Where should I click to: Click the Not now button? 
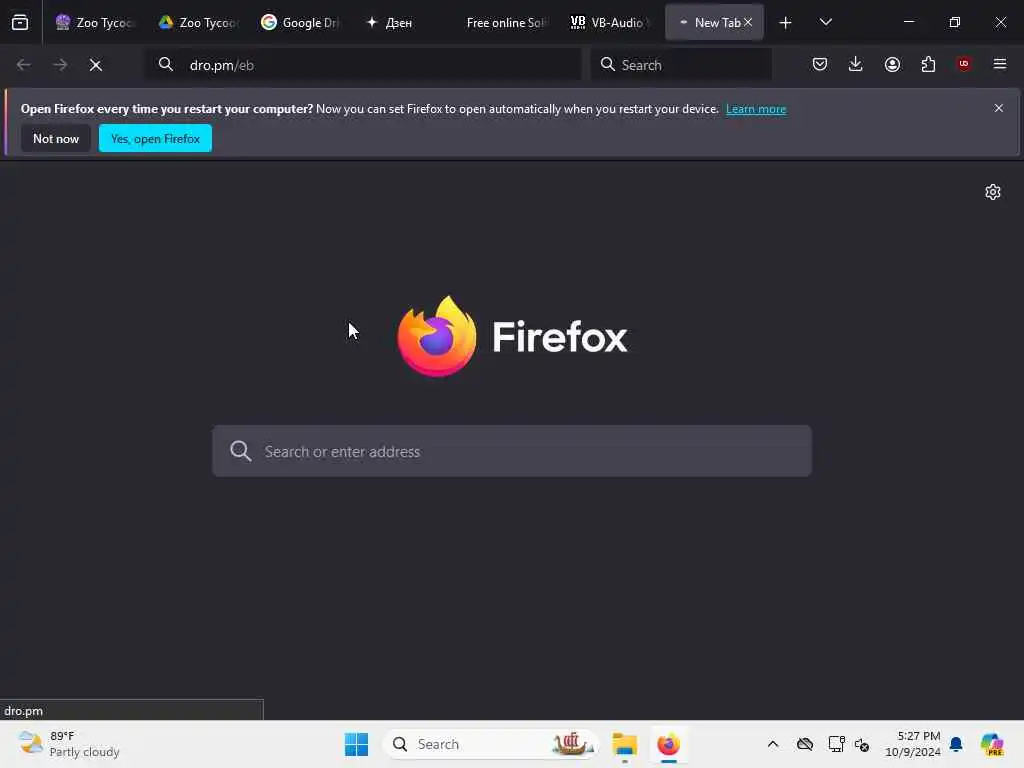pos(56,138)
